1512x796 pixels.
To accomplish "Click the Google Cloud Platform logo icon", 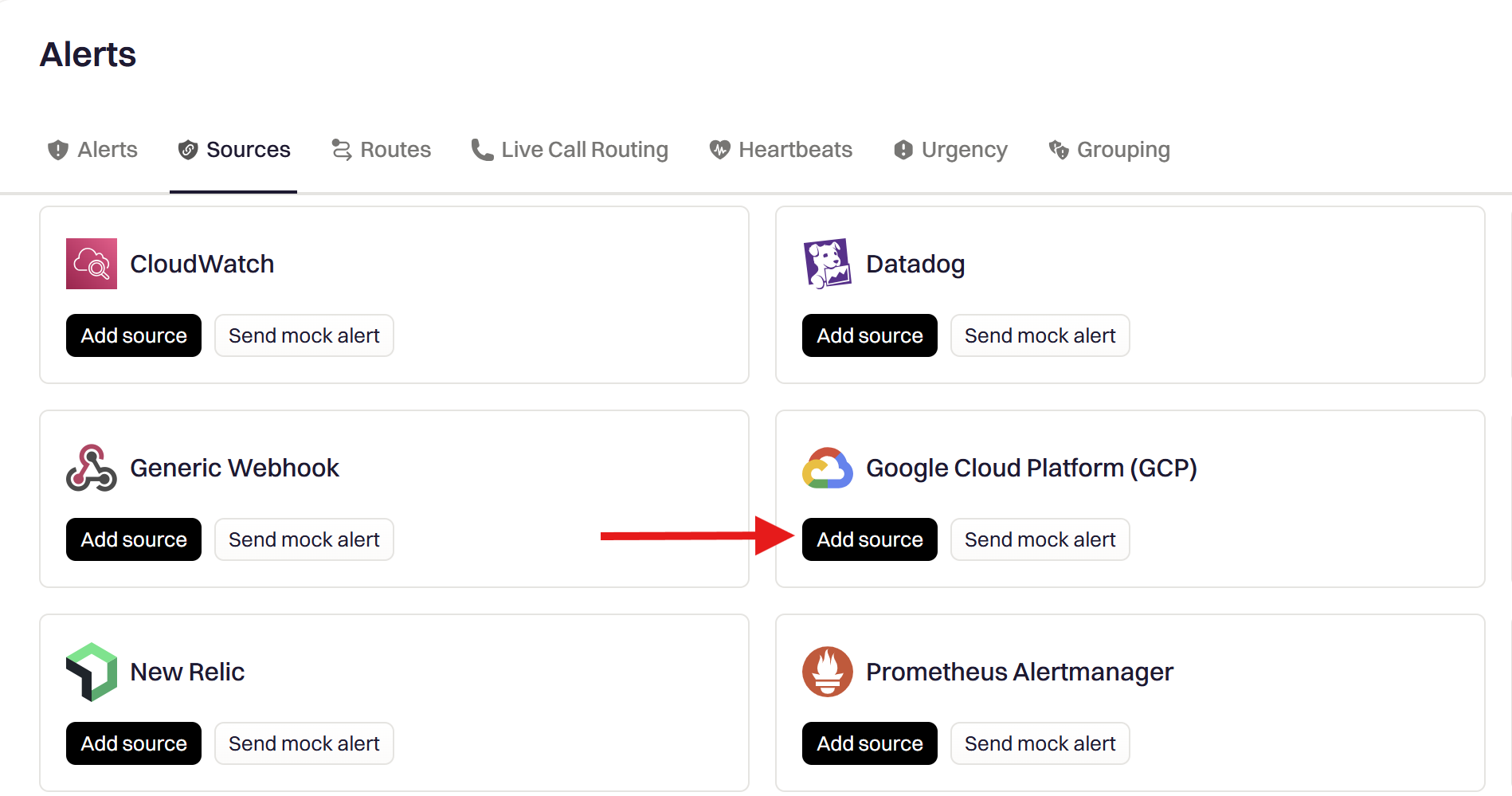I will [828, 468].
